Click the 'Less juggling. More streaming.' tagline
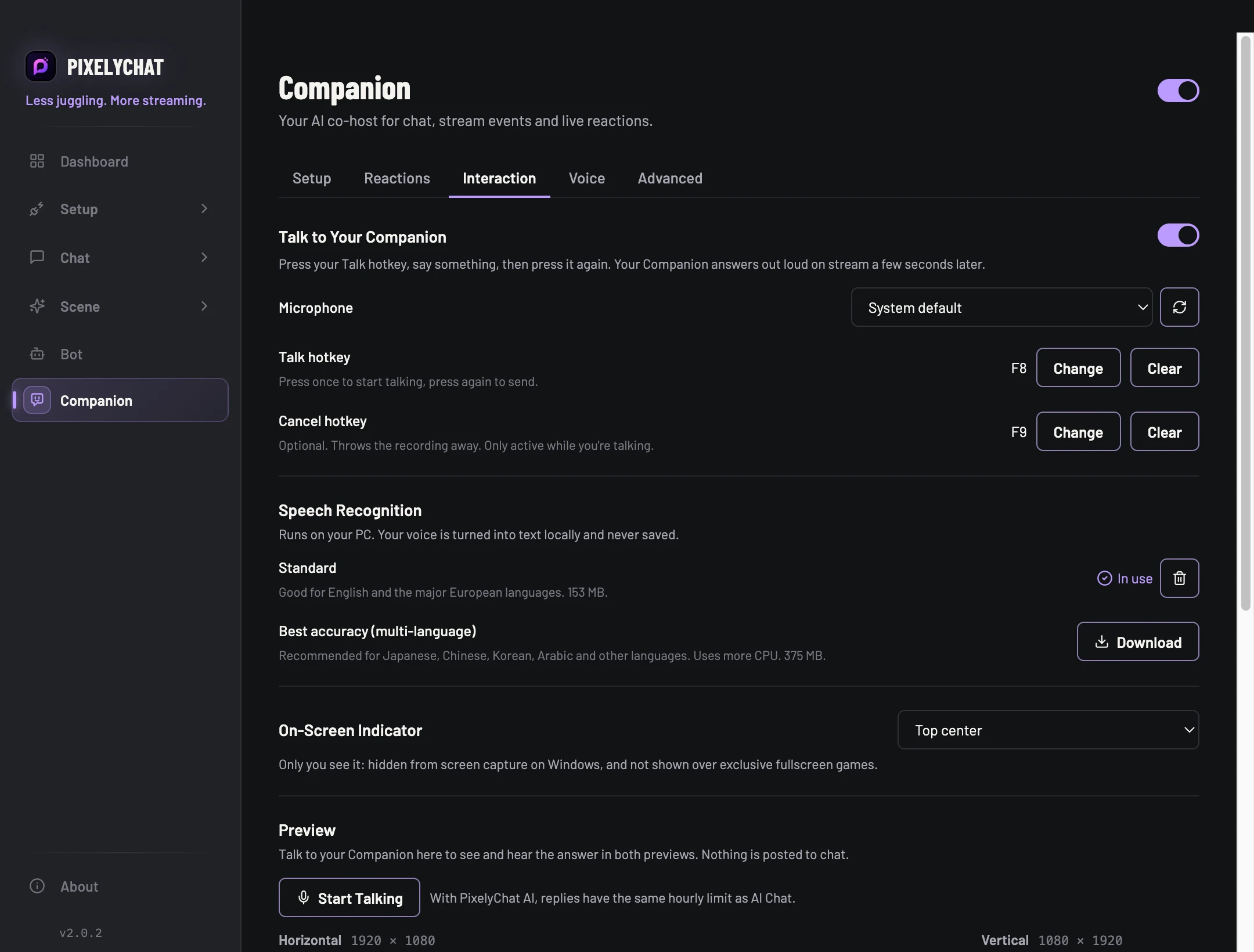1254x952 pixels. (x=116, y=100)
